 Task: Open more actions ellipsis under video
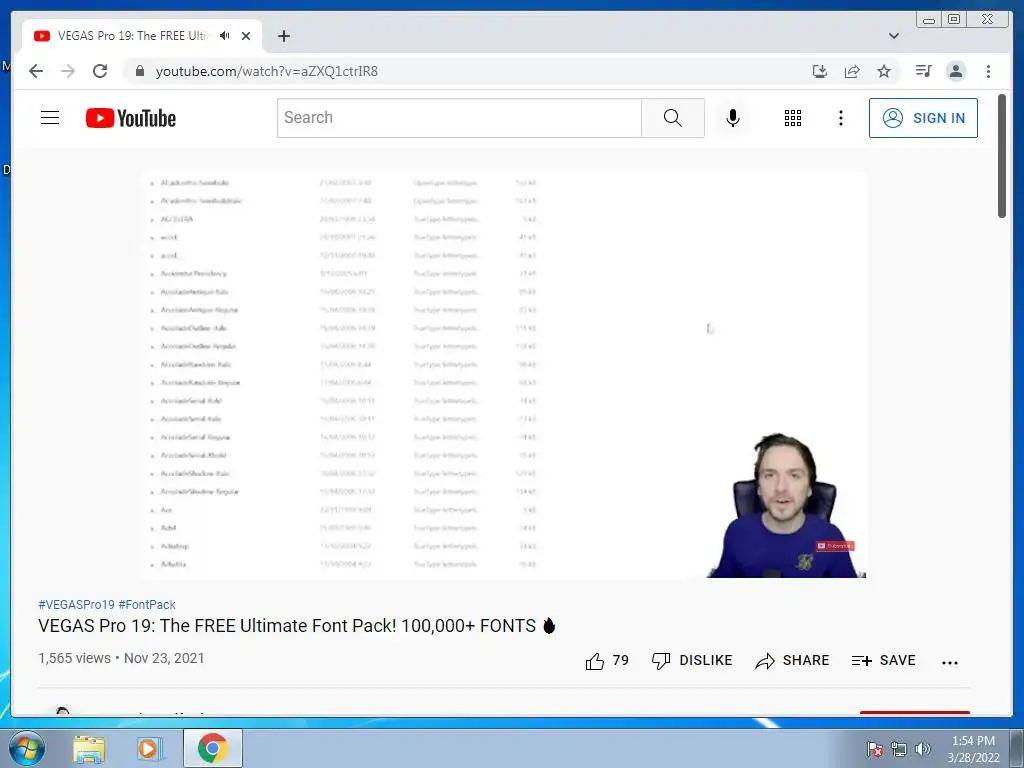click(950, 663)
